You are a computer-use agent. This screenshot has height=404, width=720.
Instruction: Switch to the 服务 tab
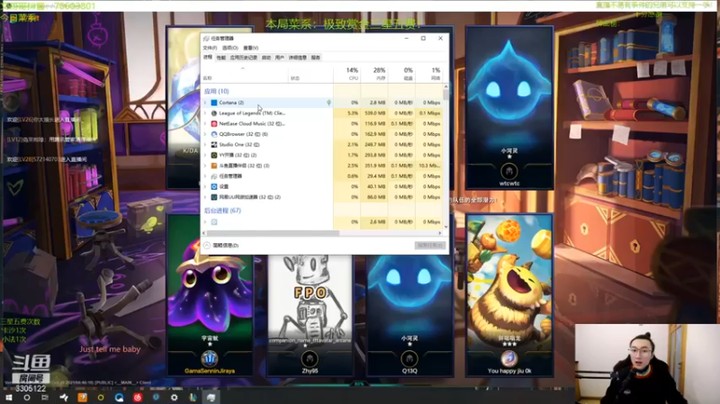tap(316, 57)
